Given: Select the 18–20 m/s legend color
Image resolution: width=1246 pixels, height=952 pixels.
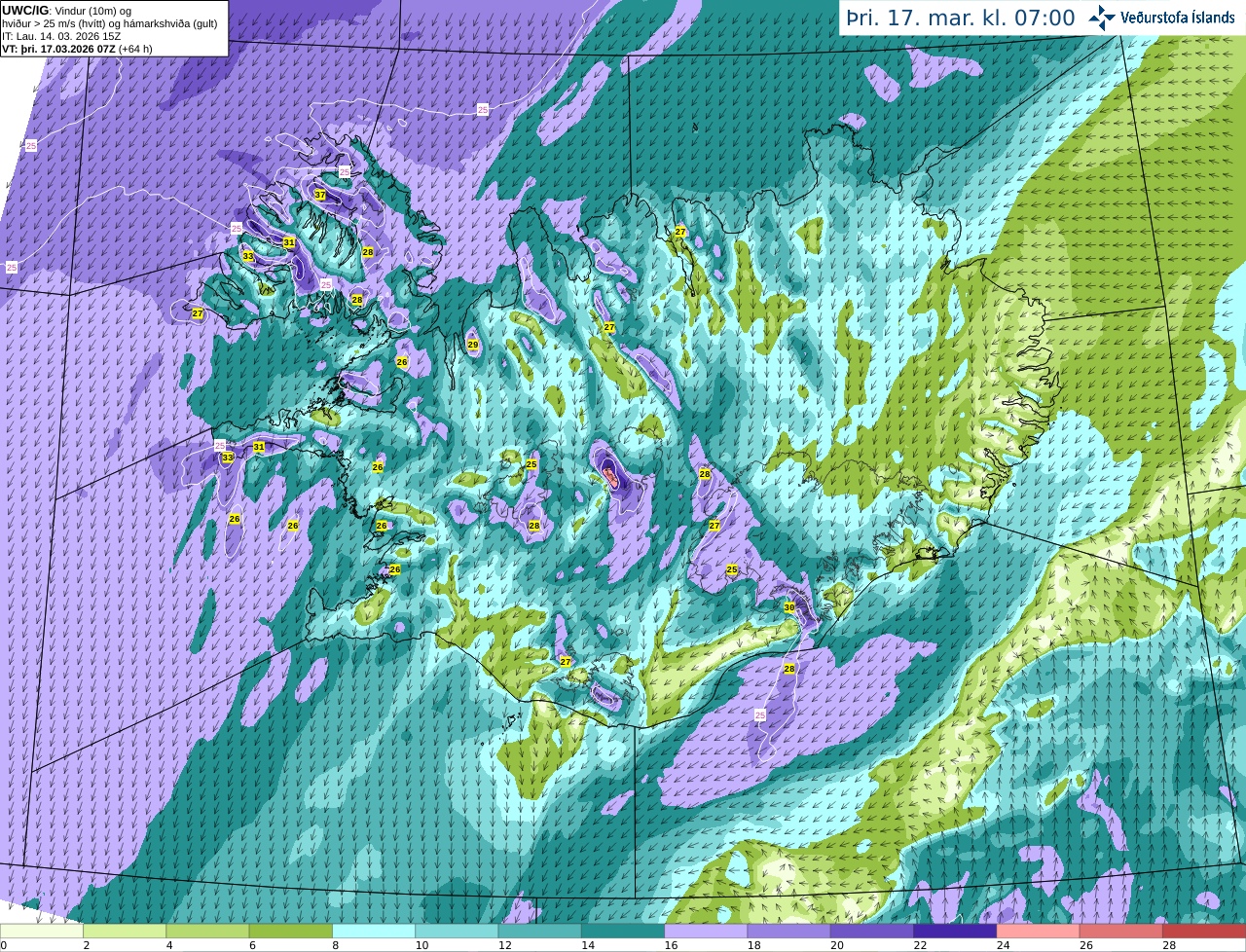Looking at the screenshot, I should tap(789, 932).
